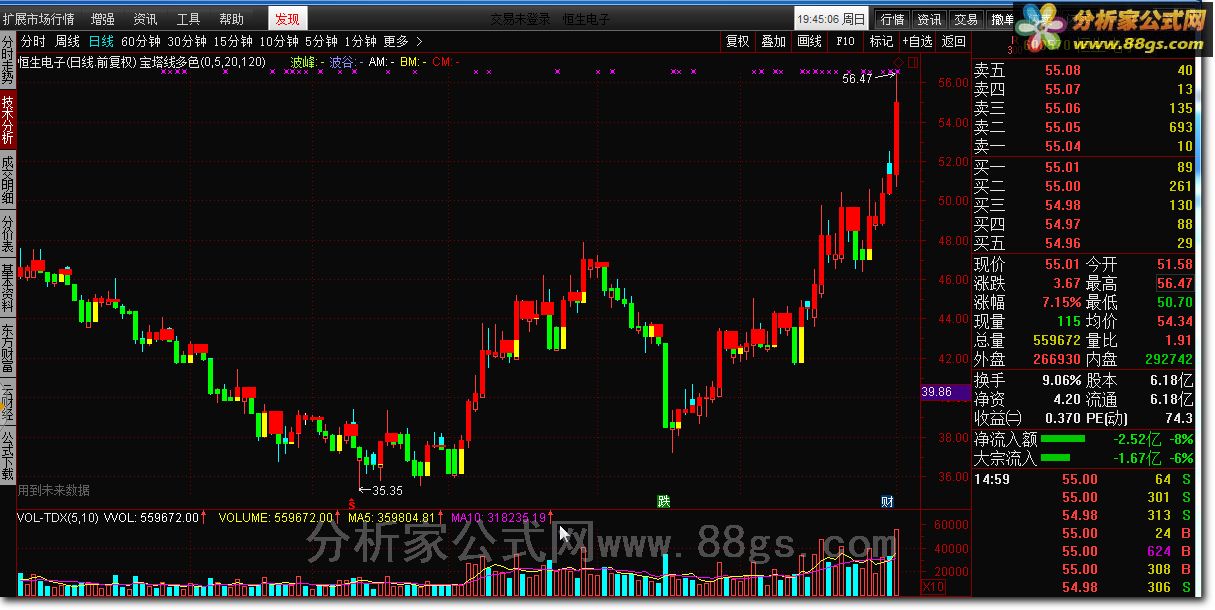Viewport: 1215px width, 610px height.
Task: Click the blue 财 marker on chart
Action: (887, 501)
